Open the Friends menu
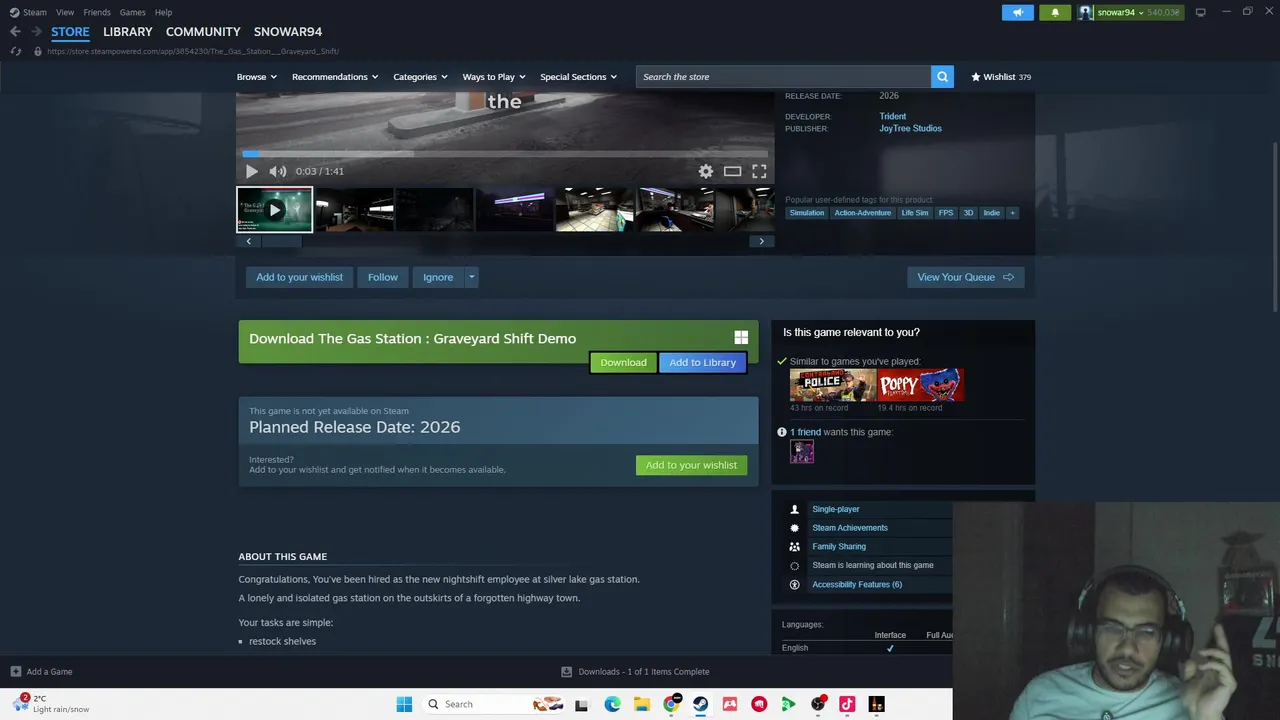The image size is (1280, 720). click(x=97, y=12)
